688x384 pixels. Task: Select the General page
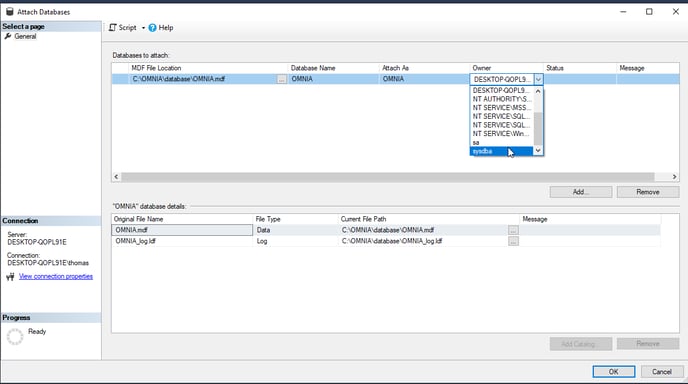coord(25,36)
